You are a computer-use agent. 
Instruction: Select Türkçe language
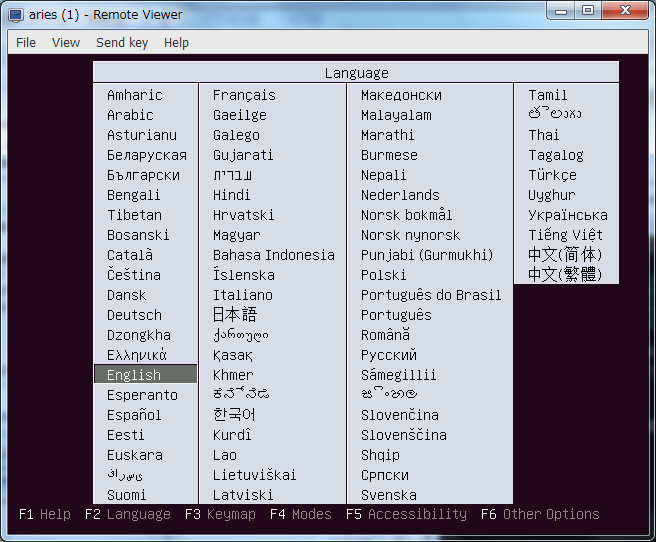[x=552, y=175]
